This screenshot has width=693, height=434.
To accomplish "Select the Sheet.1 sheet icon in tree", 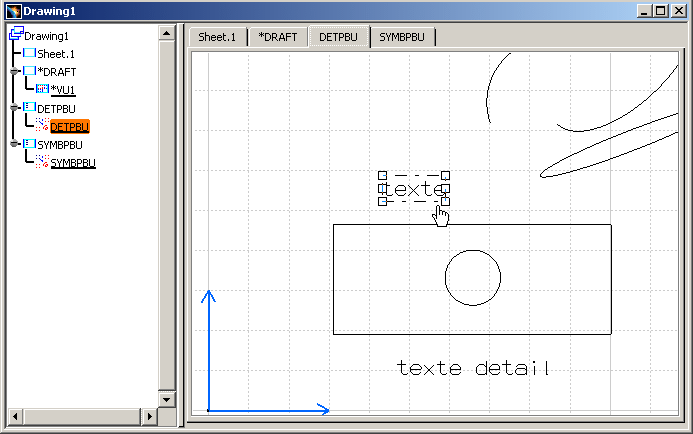I will [x=29, y=53].
